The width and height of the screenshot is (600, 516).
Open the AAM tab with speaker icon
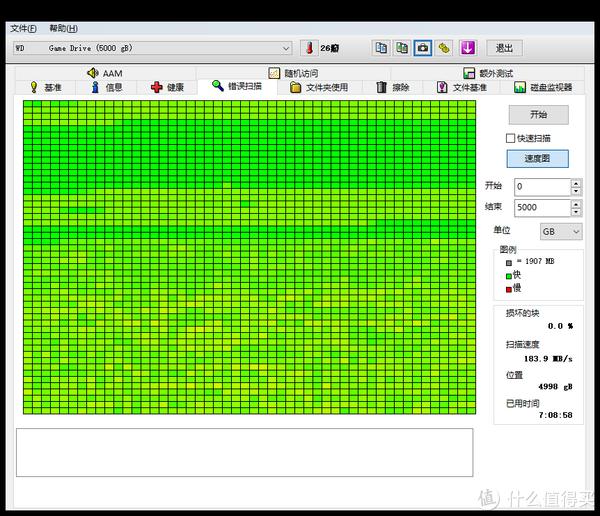[x=104, y=73]
